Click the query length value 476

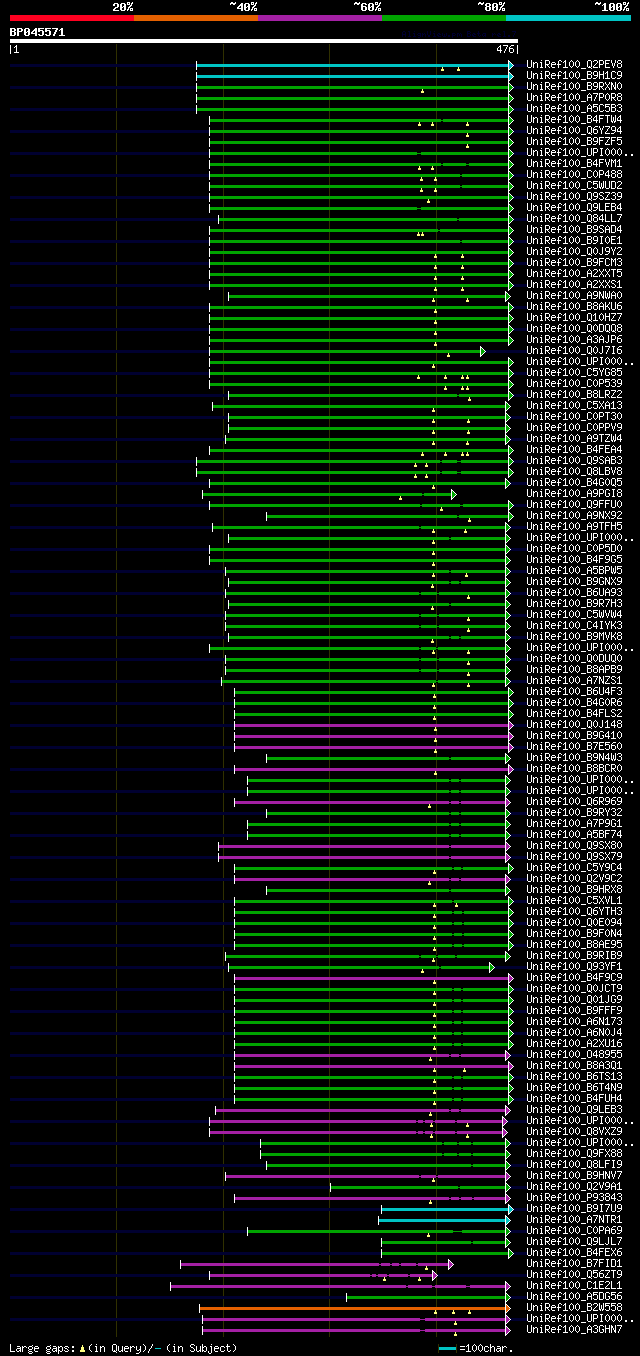(505, 48)
